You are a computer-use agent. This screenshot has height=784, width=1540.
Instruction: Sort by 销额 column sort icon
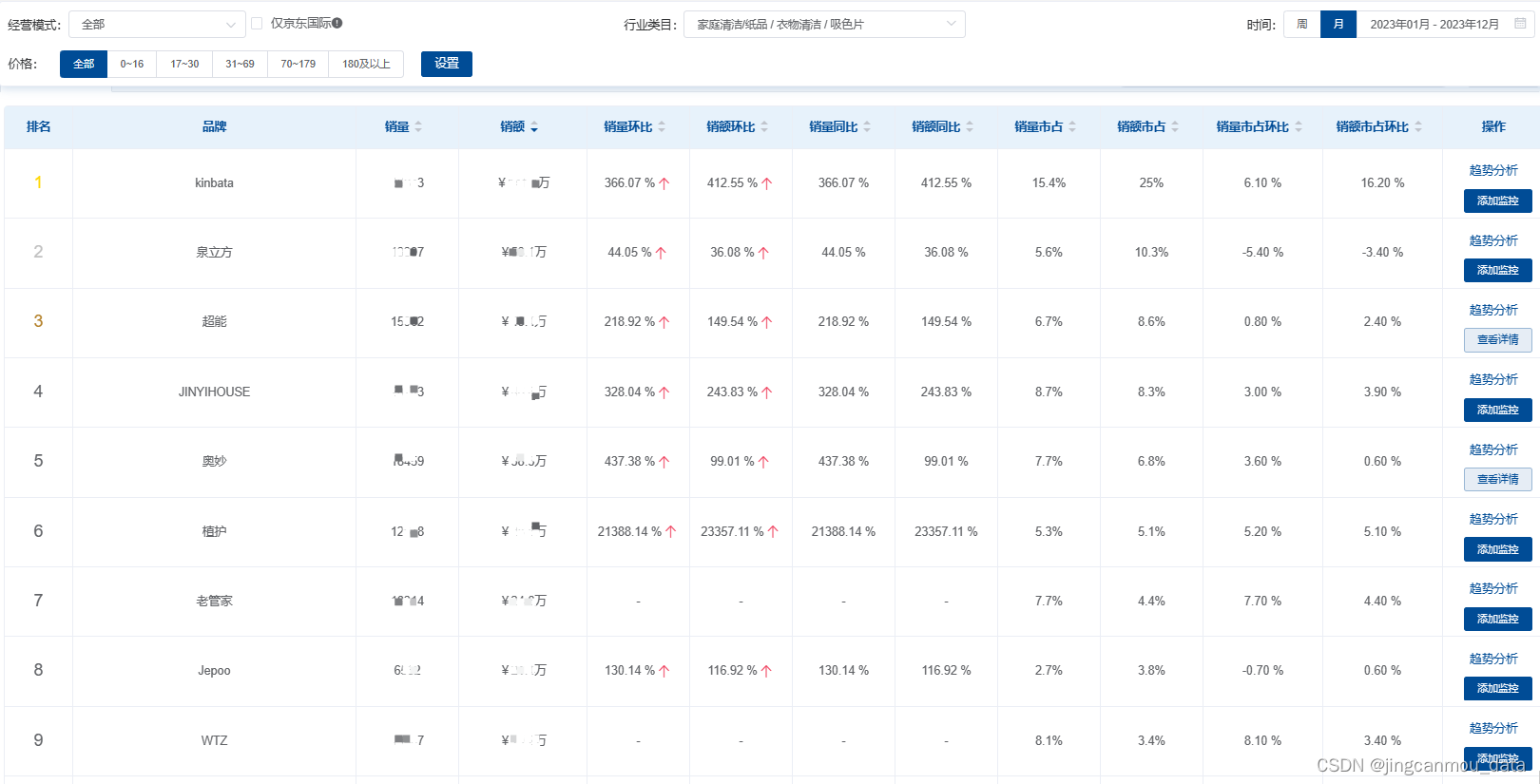click(x=534, y=126)
